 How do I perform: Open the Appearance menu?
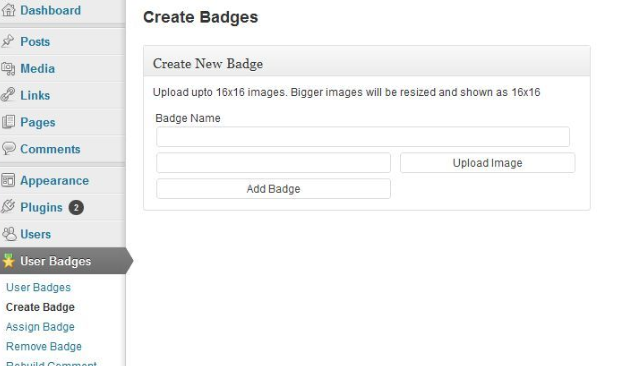(55, 181)
